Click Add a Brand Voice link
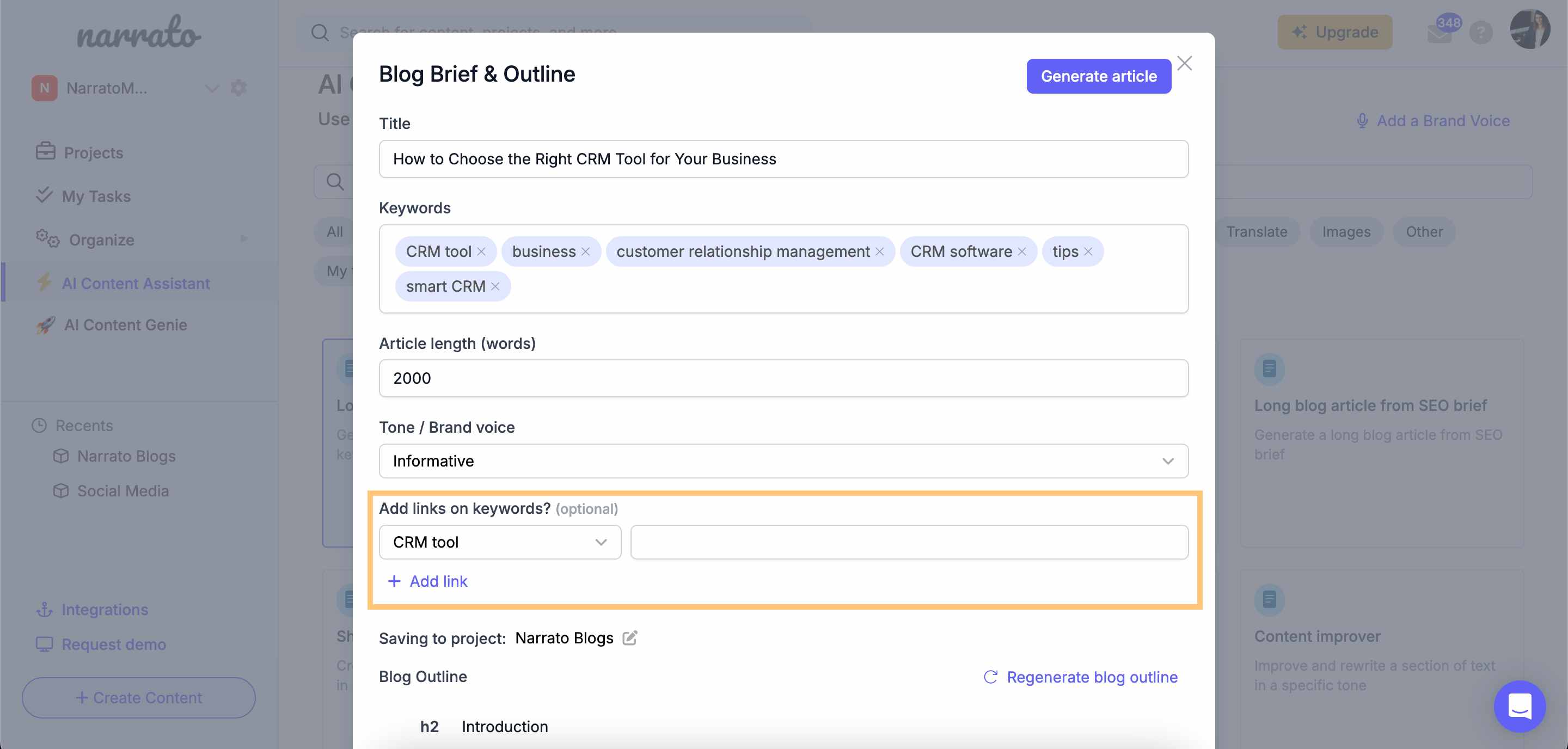The height and width of the screenshot is (749, 1568). (x=1433, y=121)
